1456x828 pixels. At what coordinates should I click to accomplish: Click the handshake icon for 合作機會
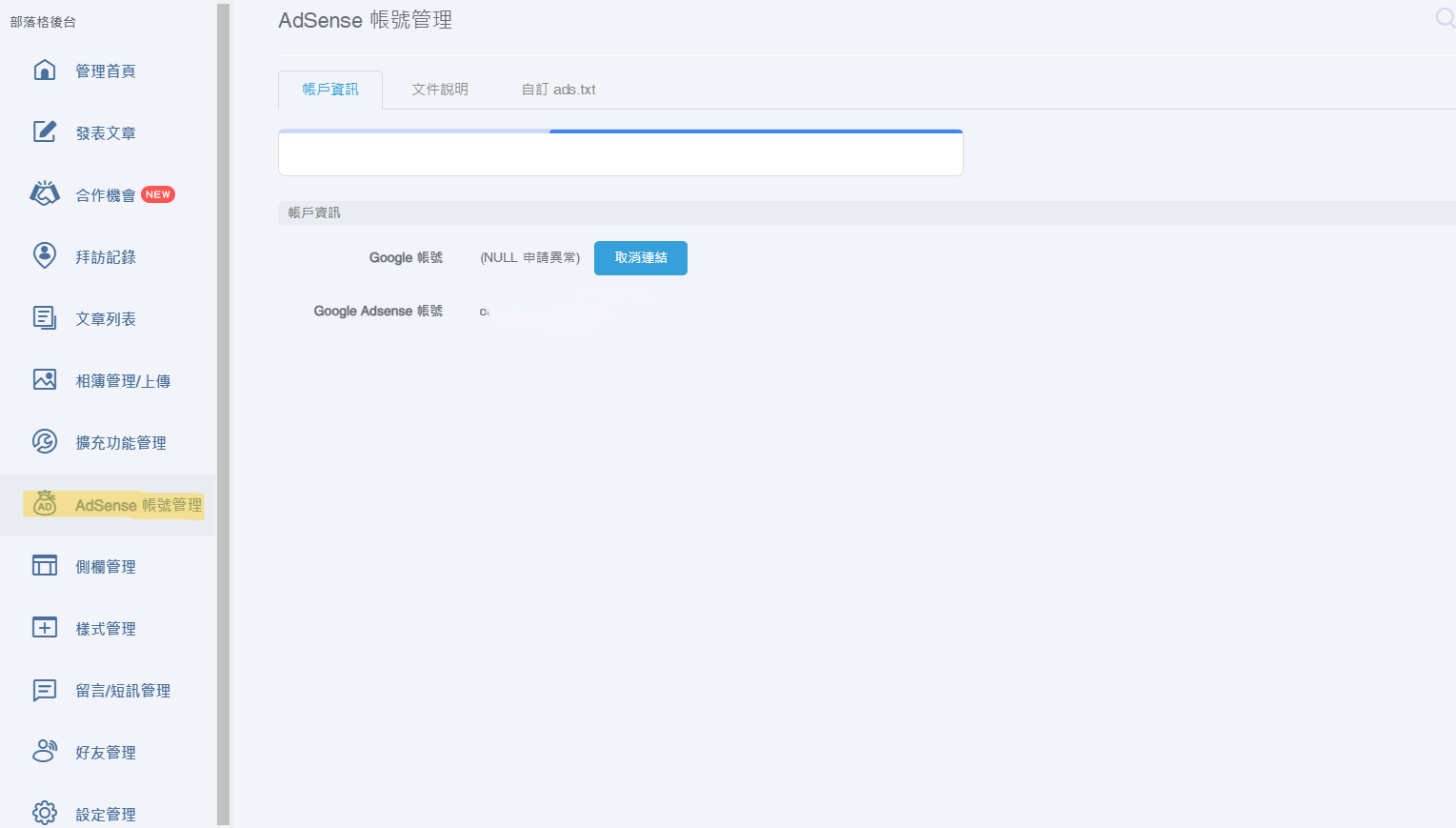(x=45, y=193)
